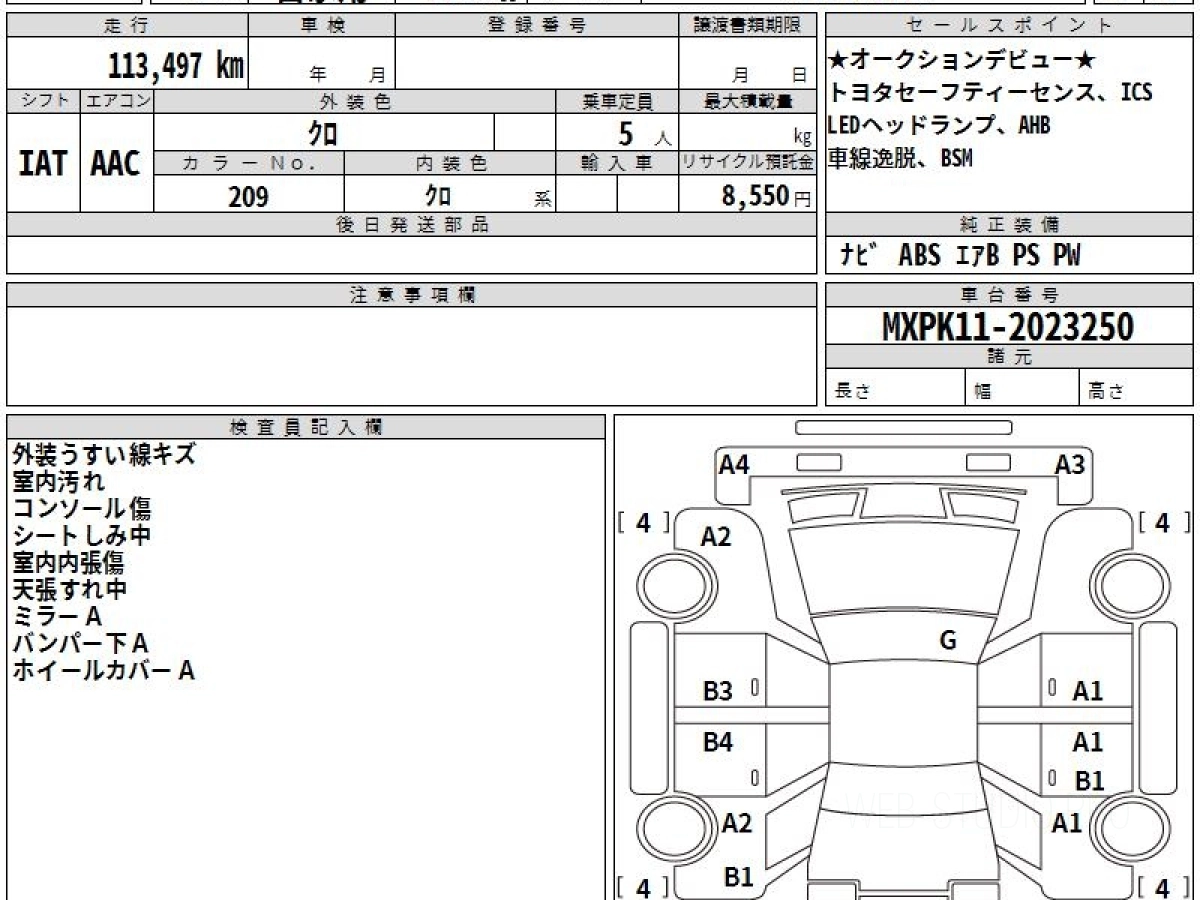Click the セールスポイント header

coord(1010,26)
